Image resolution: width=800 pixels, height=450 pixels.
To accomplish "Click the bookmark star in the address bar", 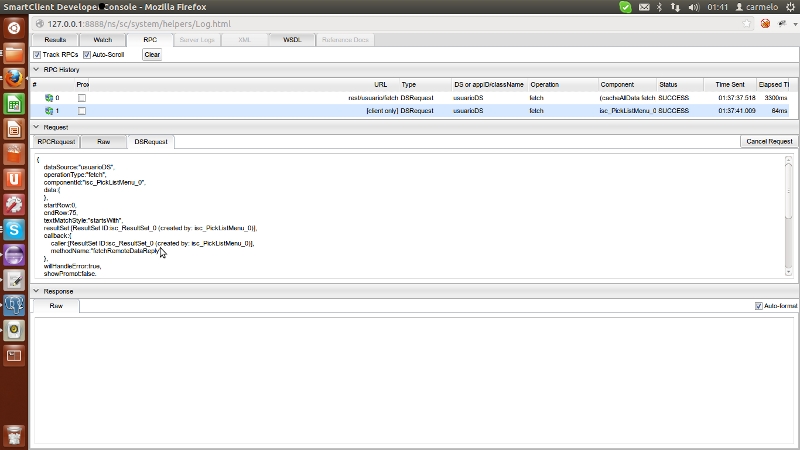I will (747, 23).
